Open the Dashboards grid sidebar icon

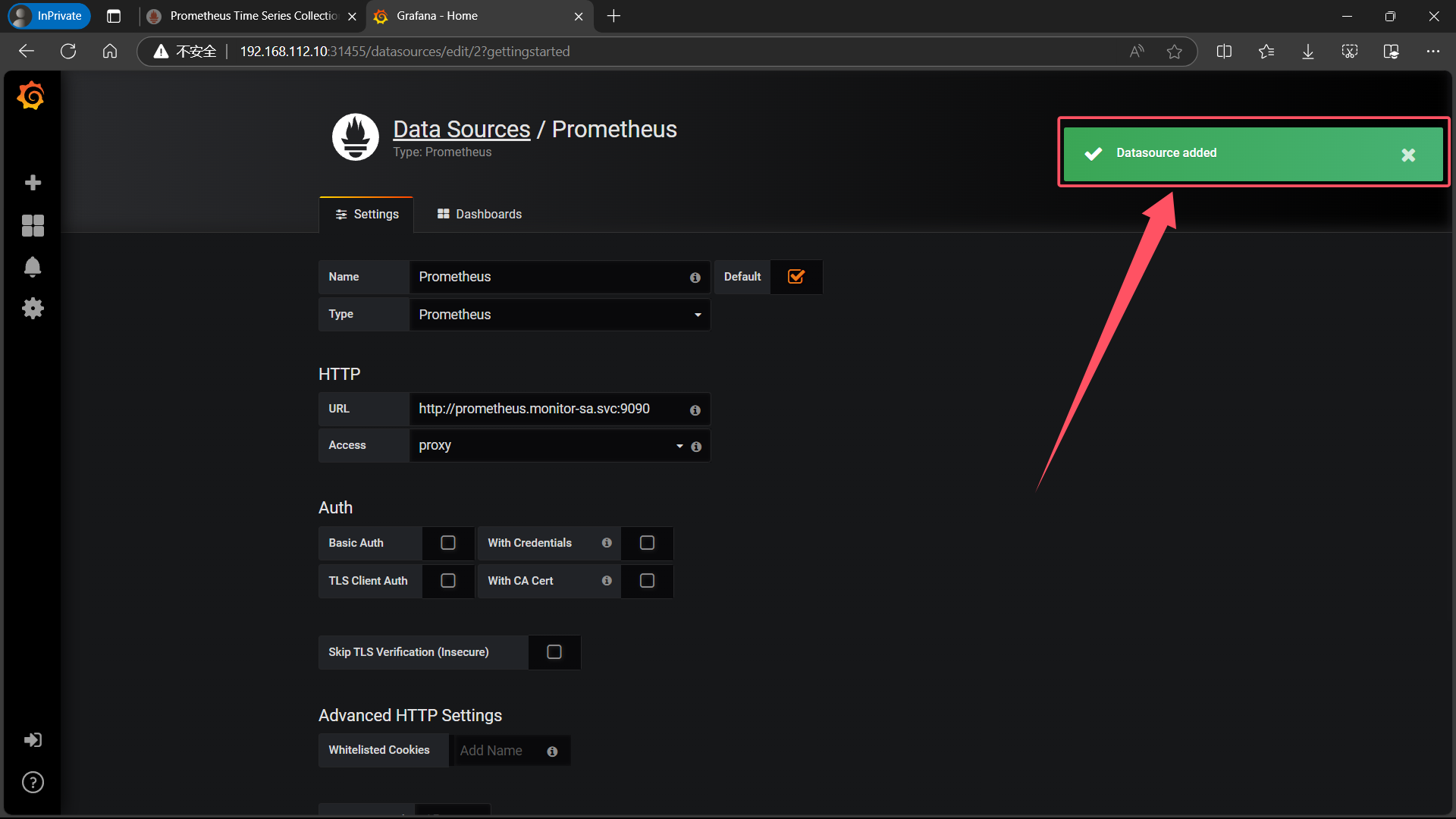point(33,225)
